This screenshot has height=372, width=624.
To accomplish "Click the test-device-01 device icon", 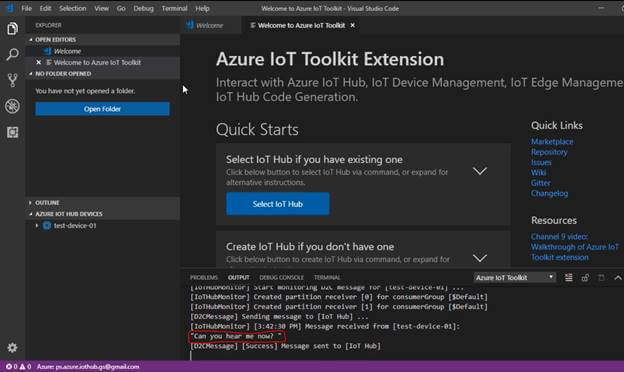I will (x=47, y=226).
